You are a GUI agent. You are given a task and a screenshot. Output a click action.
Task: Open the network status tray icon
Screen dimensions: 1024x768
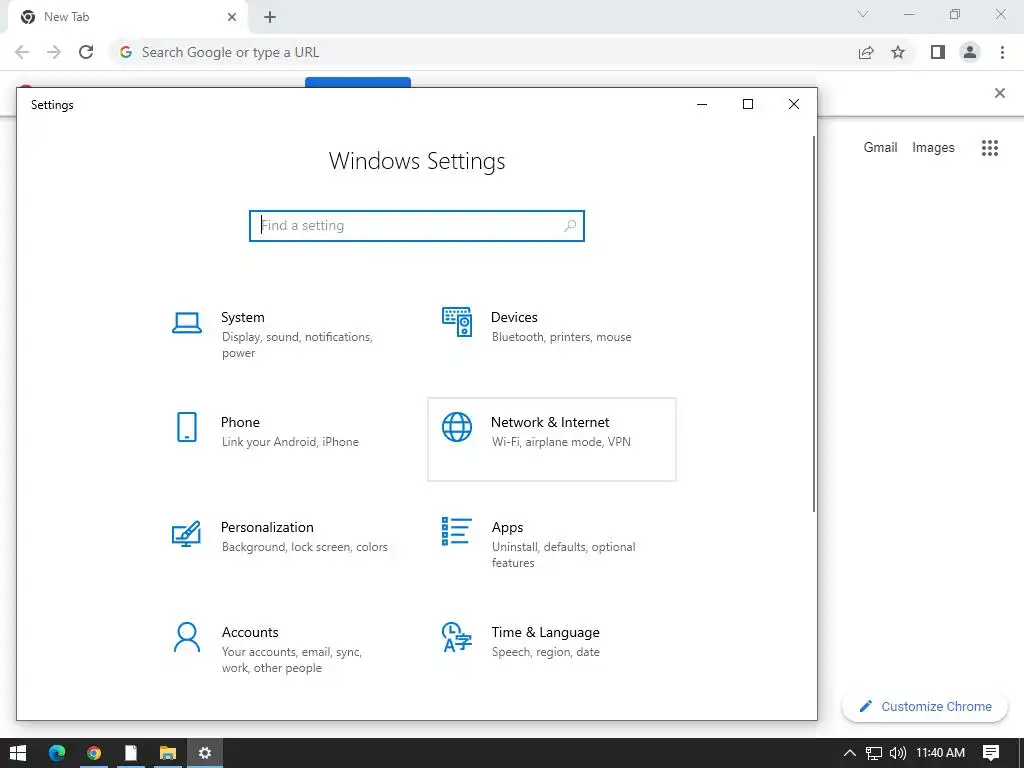874,753
